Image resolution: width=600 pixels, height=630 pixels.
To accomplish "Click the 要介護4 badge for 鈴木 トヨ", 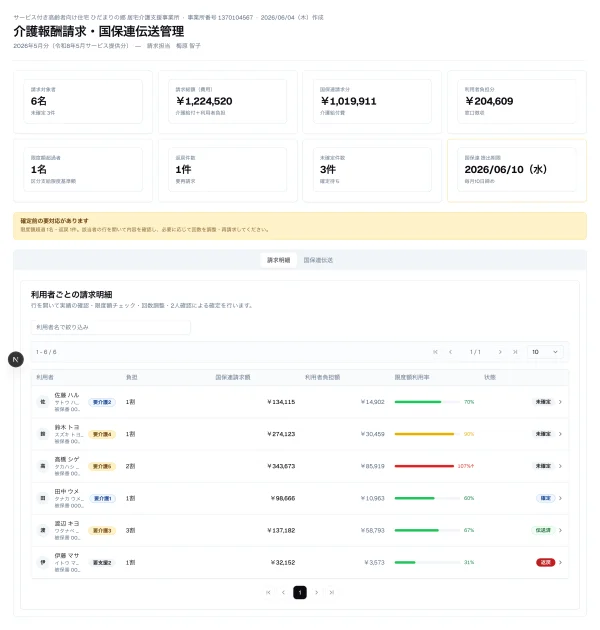I will click(102, 434).
